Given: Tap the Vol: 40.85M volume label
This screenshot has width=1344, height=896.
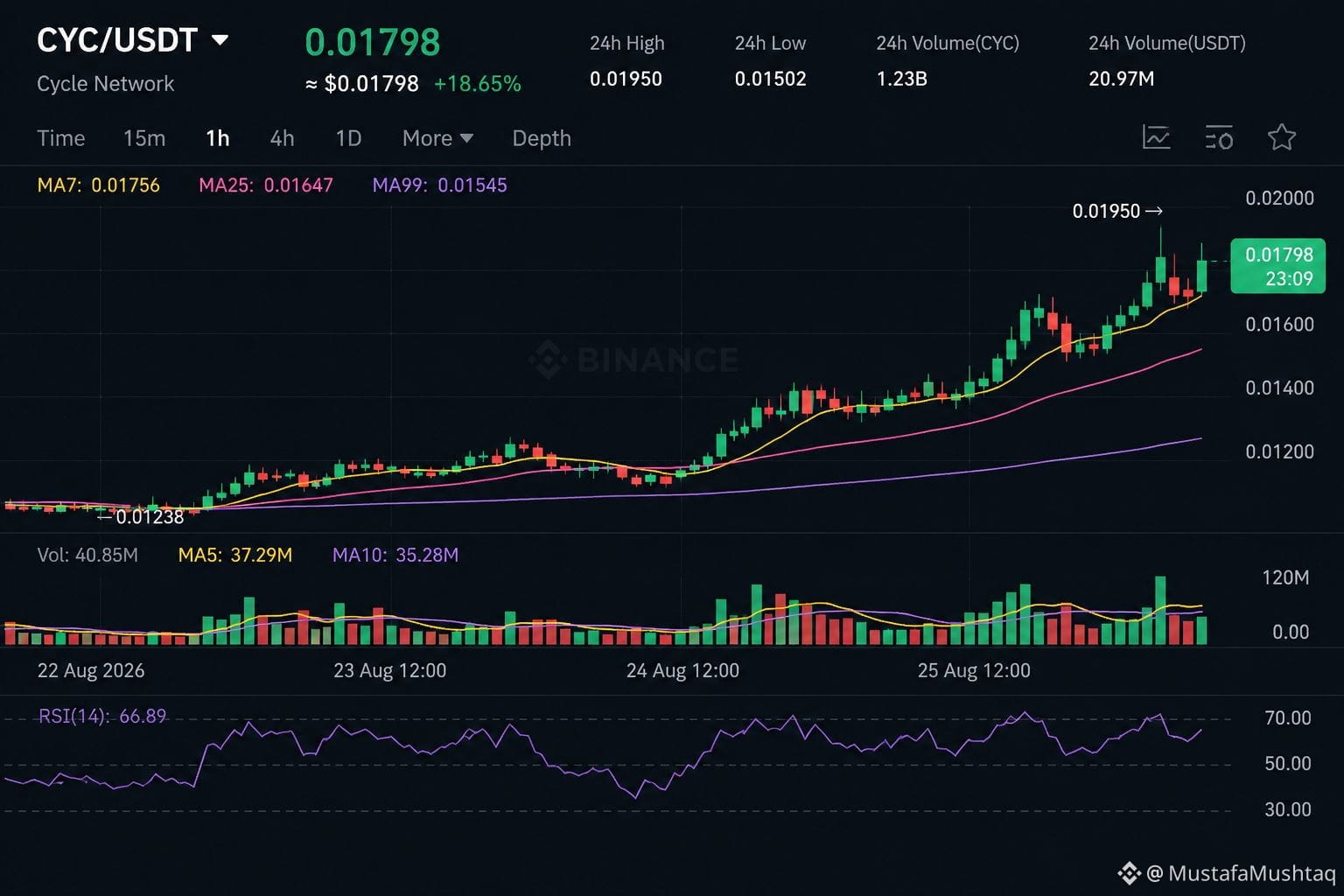Looking at the screenshot, I should (87, 555).
